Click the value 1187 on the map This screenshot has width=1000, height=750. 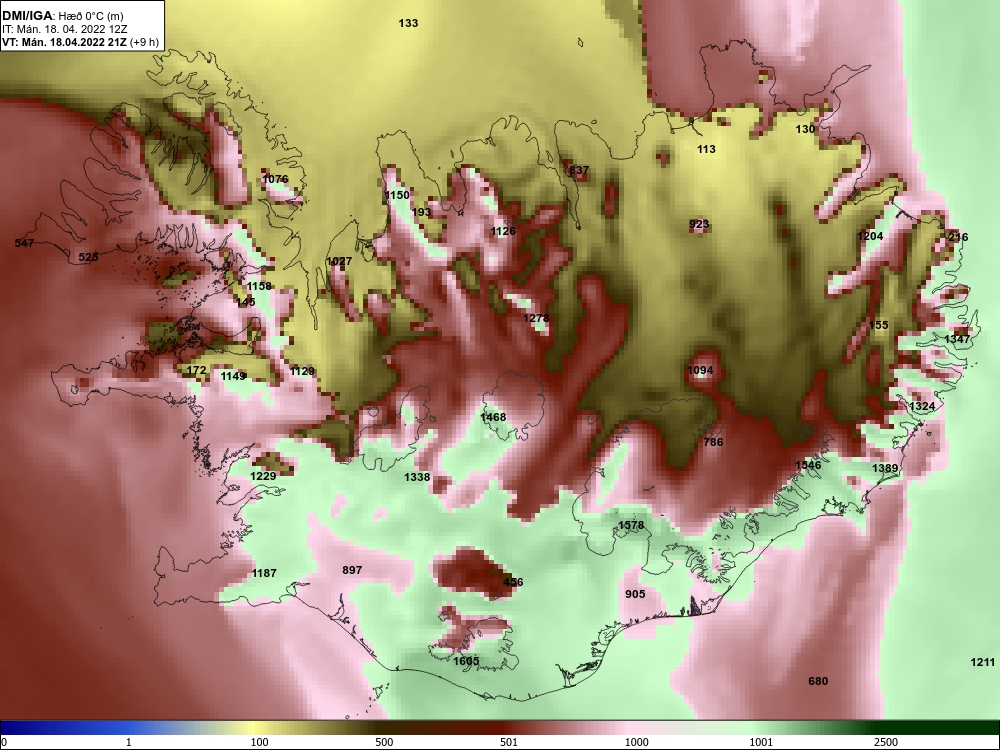(264, 573)
